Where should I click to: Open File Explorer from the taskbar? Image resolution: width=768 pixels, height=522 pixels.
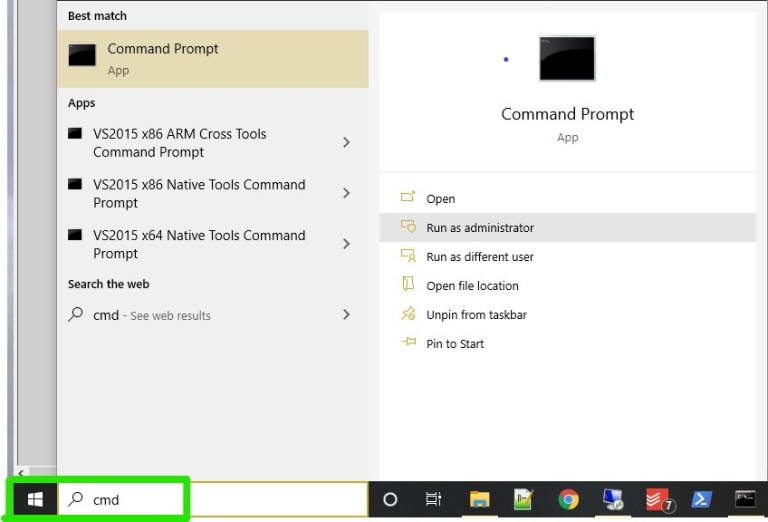tap(480, 499)
